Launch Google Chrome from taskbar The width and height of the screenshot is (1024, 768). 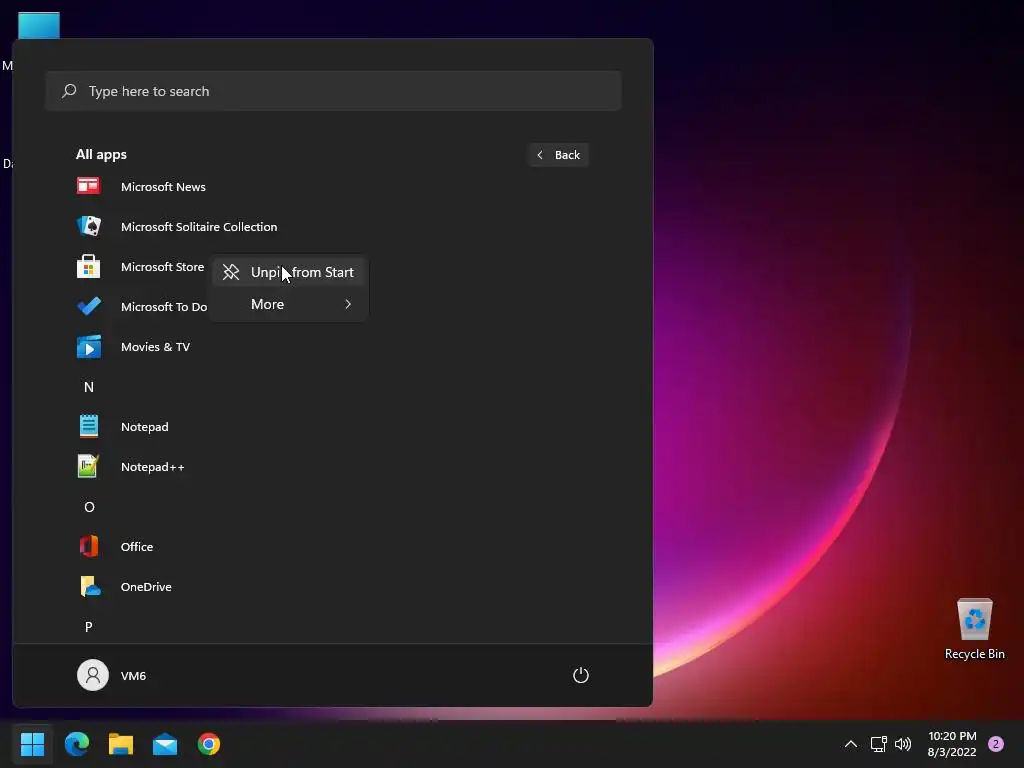click(209, 743)
